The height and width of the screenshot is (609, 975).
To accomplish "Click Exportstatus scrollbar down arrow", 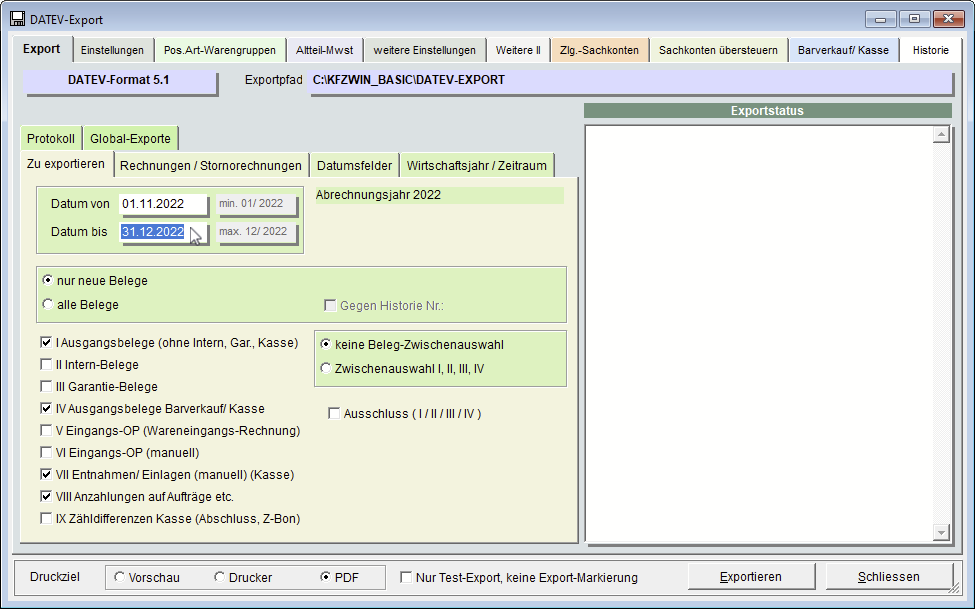I will tap(941, 532).
